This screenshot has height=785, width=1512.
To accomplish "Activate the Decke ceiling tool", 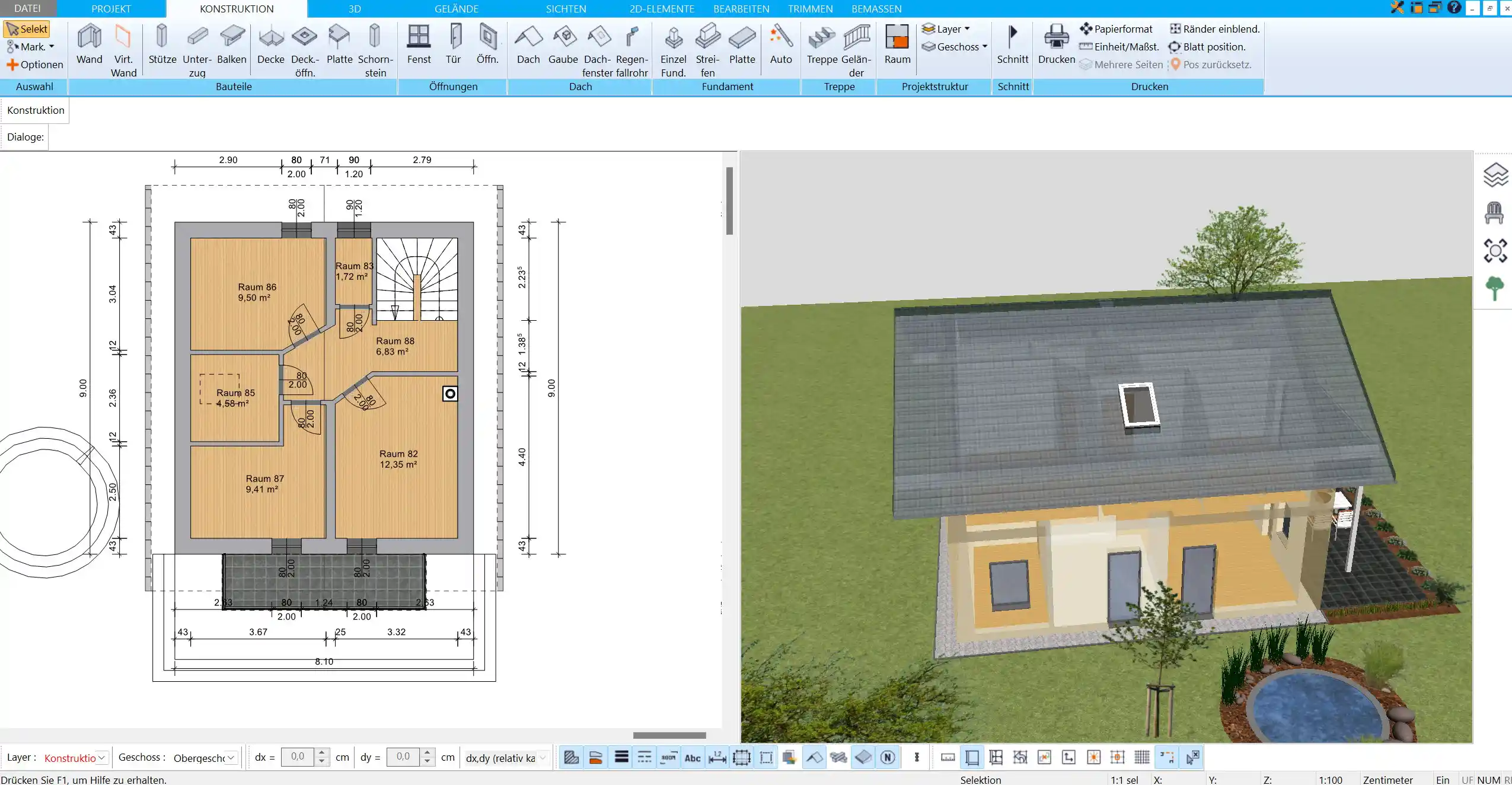I will tap(271, 44).
